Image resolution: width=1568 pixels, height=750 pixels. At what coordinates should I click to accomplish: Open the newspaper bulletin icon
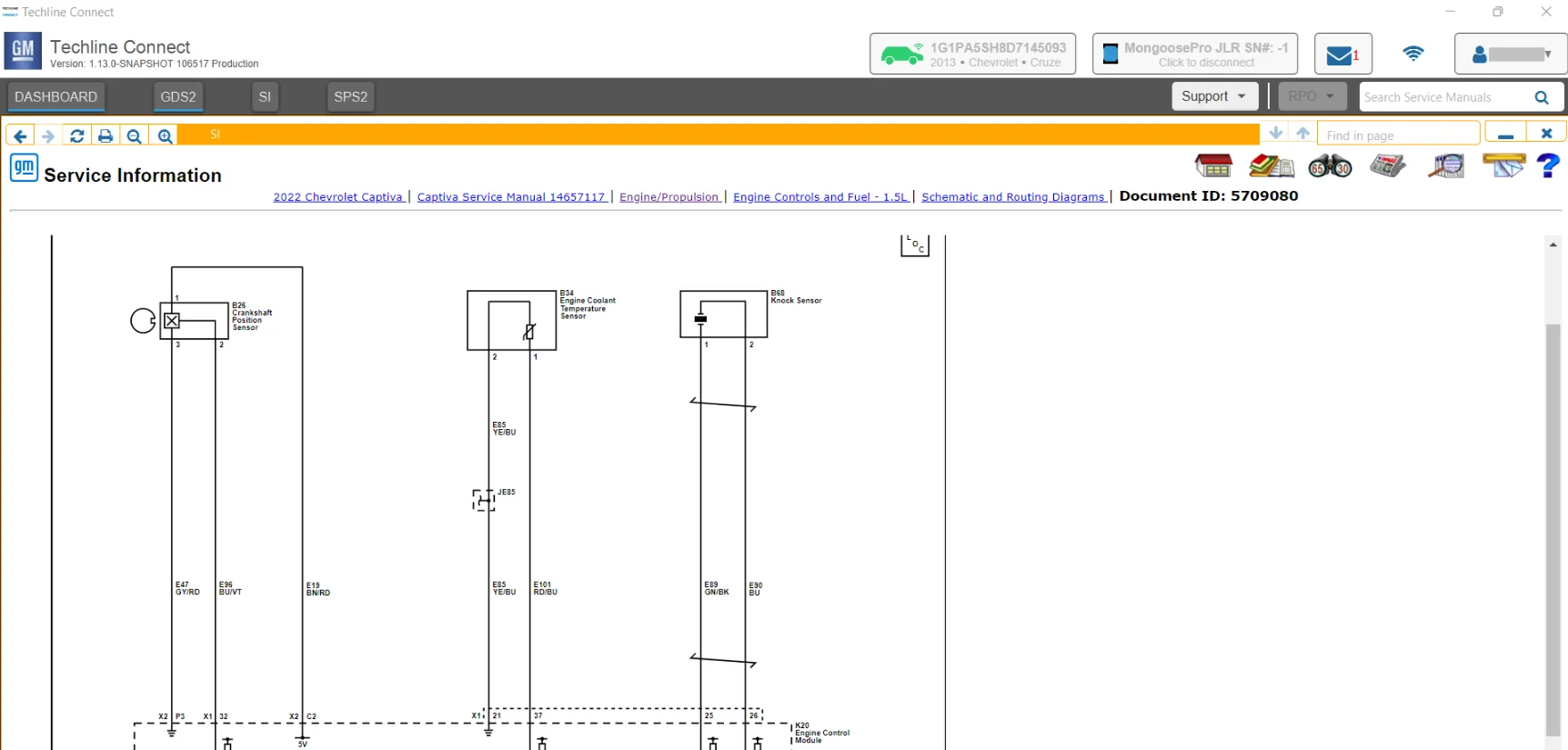1387,165
